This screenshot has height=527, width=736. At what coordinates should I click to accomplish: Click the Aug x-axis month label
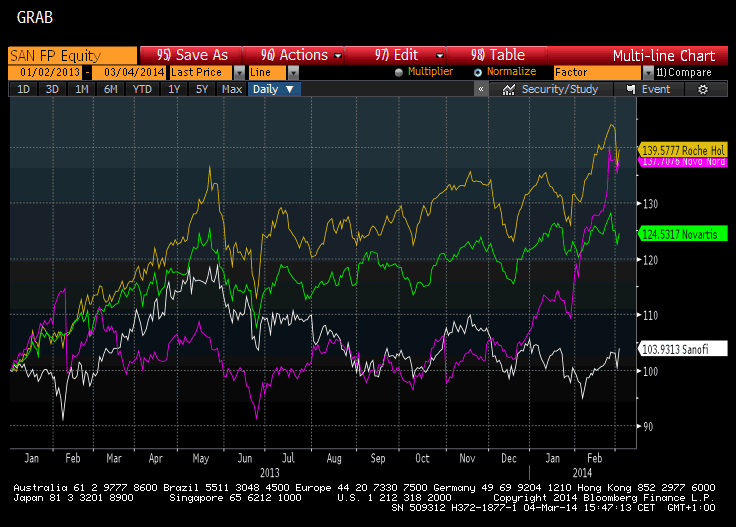pyautogui.click(x=334, y=458)
